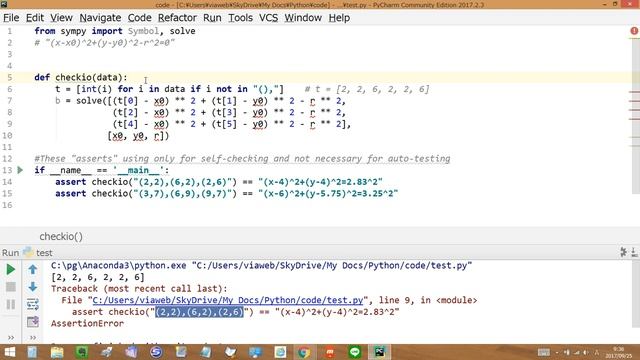Open the red-orange taskbar app icon
Screen dimensions: 640x360
pos(330,352)
